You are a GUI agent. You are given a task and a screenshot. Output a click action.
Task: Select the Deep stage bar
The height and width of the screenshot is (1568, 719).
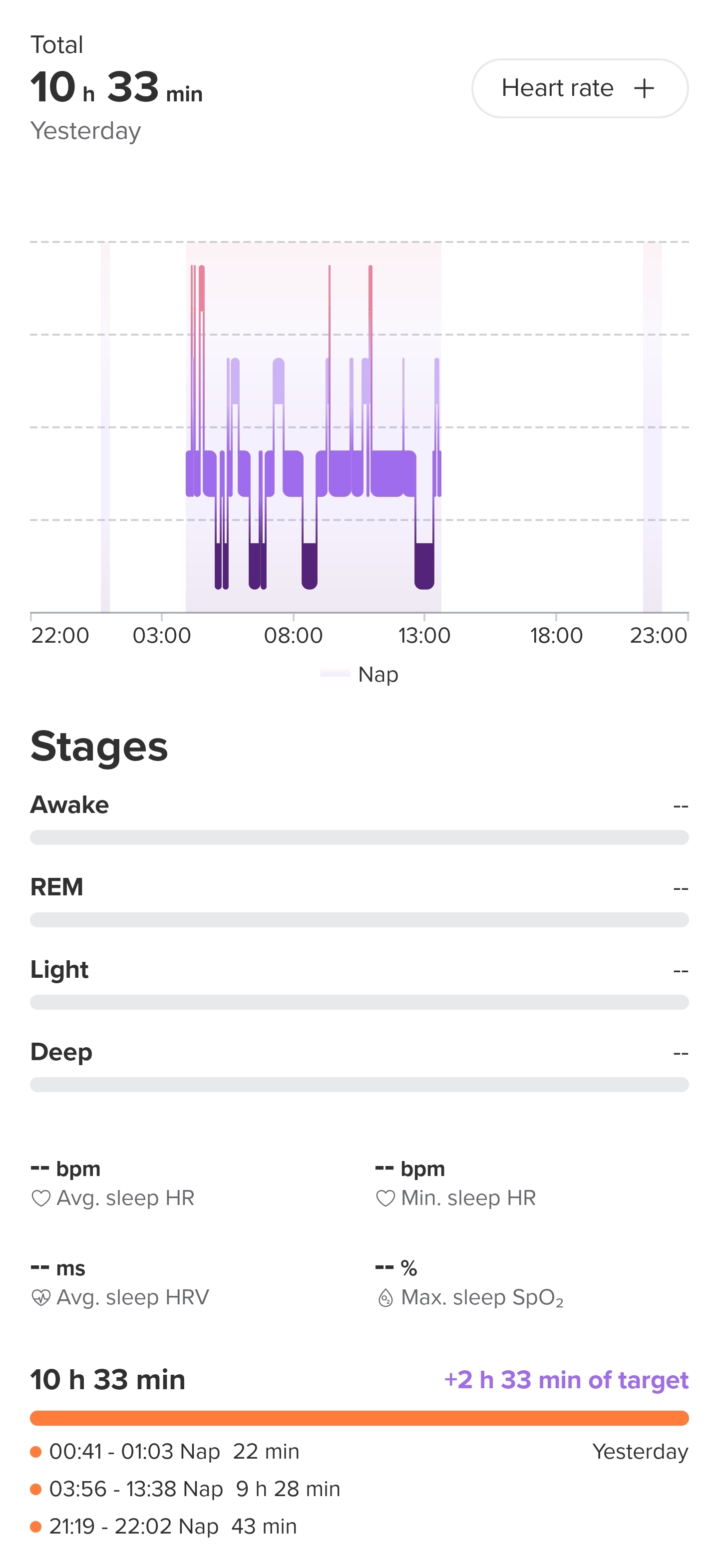(359, 1084)
